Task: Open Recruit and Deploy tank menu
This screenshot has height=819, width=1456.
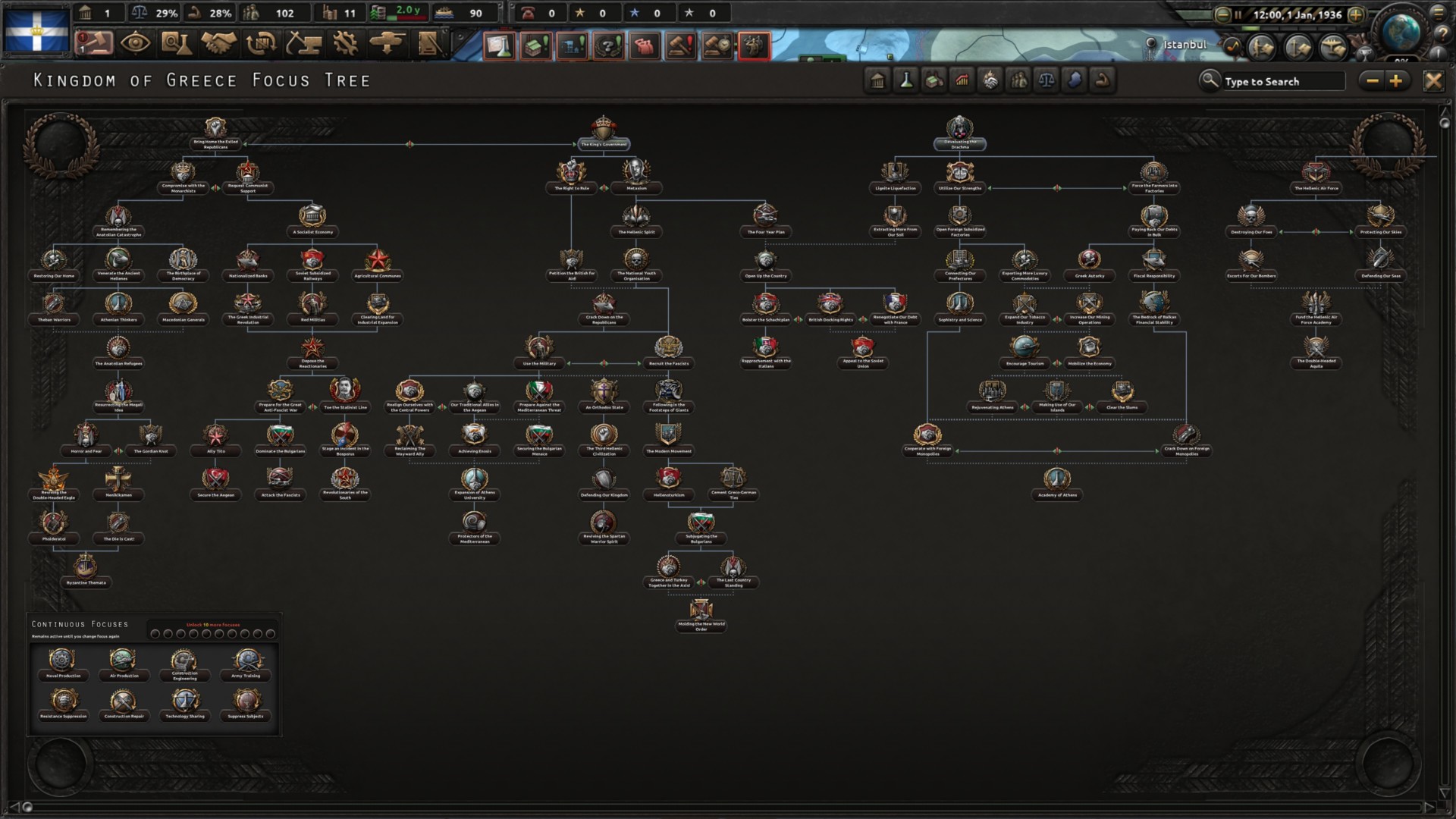Action: pos(388,43)
